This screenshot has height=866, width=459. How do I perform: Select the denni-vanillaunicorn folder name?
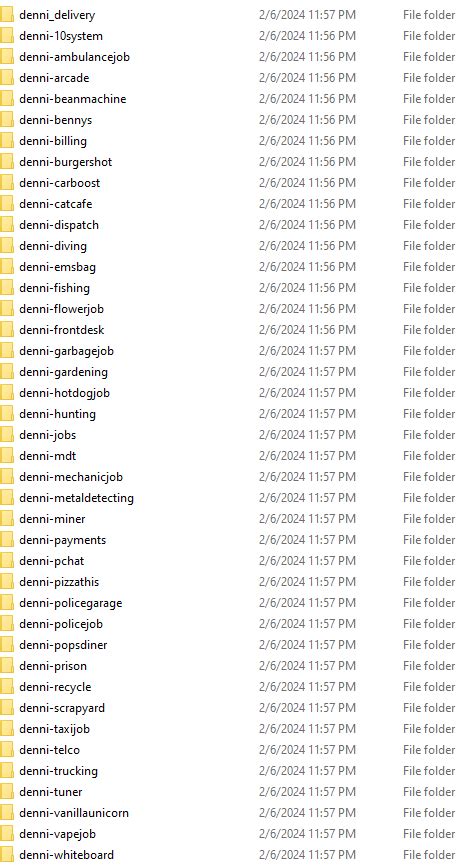pos(73,812)
